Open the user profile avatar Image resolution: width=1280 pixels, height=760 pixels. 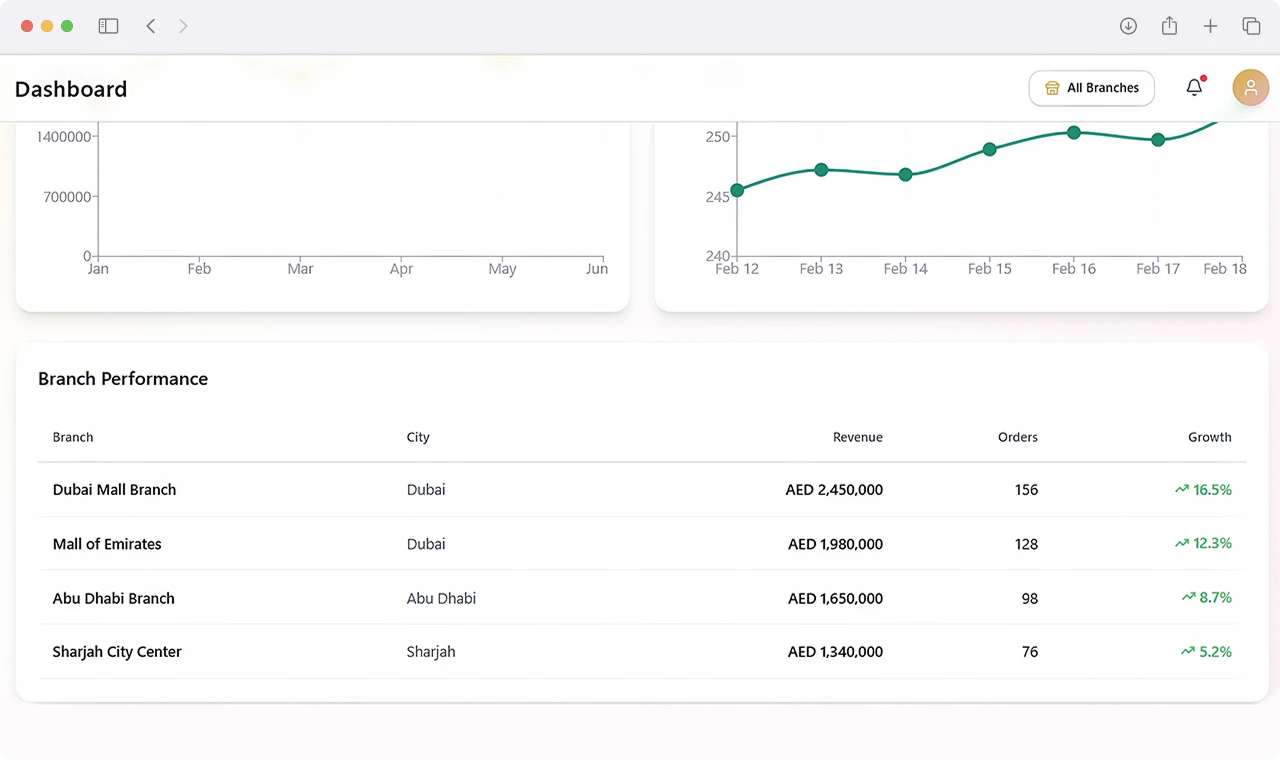(1250, 88)
